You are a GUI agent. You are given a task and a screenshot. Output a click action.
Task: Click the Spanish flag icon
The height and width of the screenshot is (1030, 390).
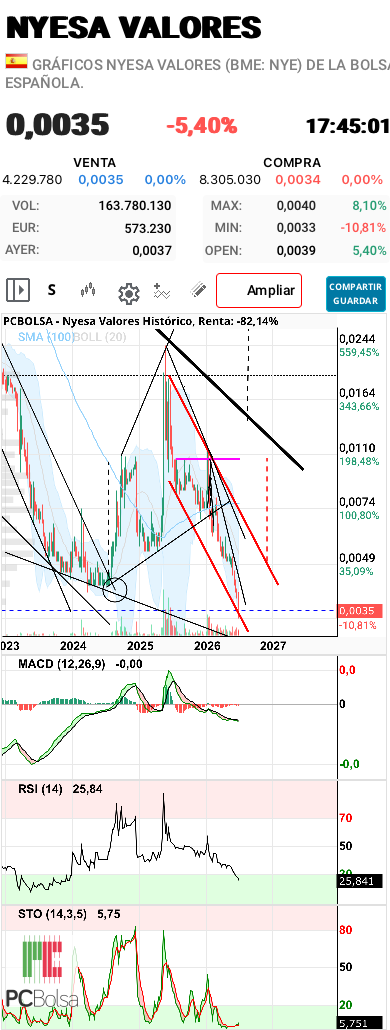[16, 62]
